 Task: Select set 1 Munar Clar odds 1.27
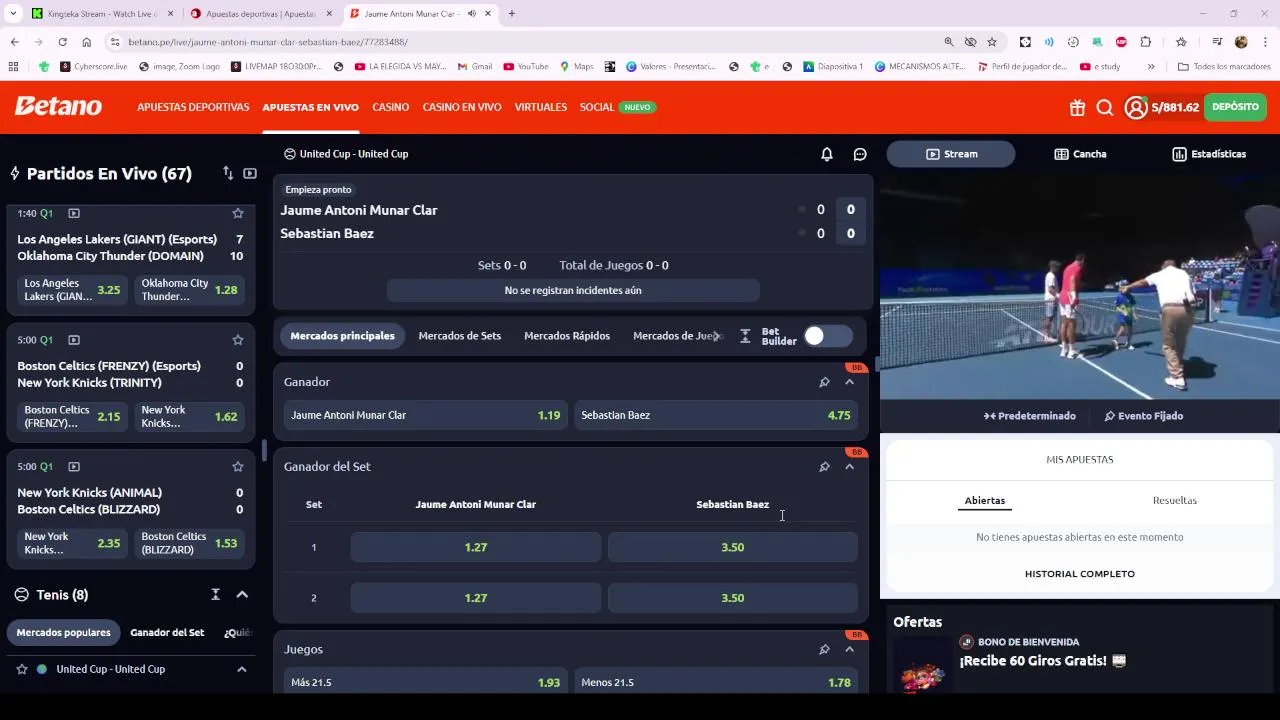(x=476, y=547)
